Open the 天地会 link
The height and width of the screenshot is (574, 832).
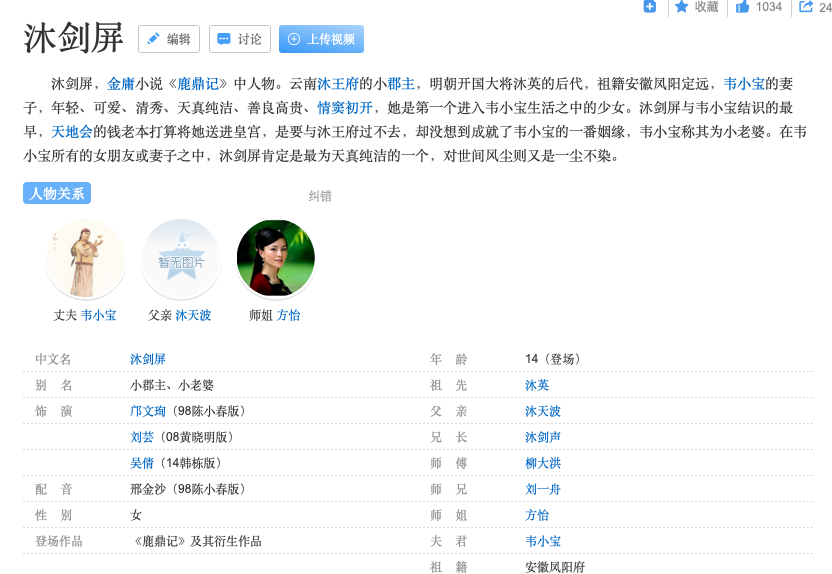(x=72, y=132)
